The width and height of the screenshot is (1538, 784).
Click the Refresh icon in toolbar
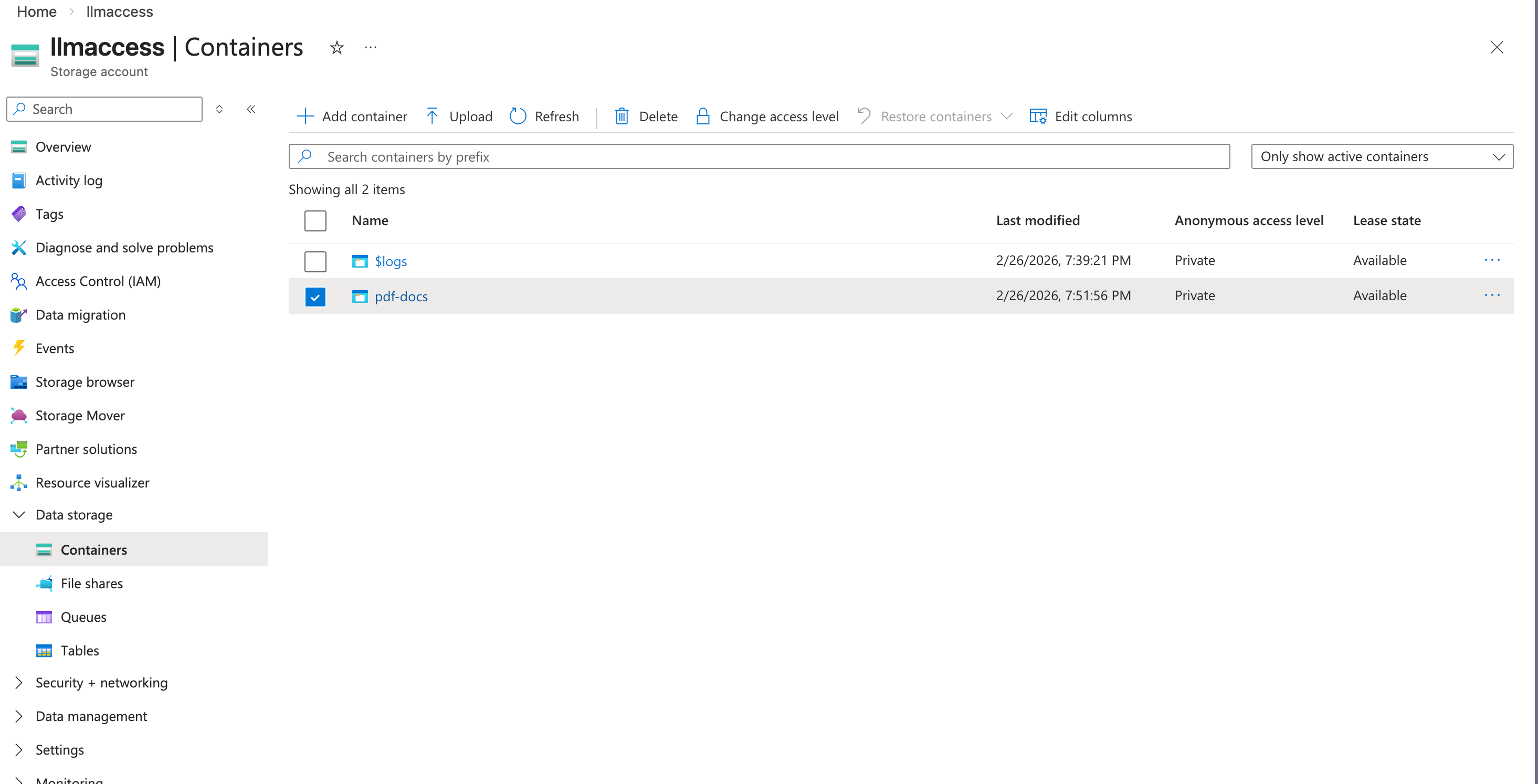tap(518, 116)
